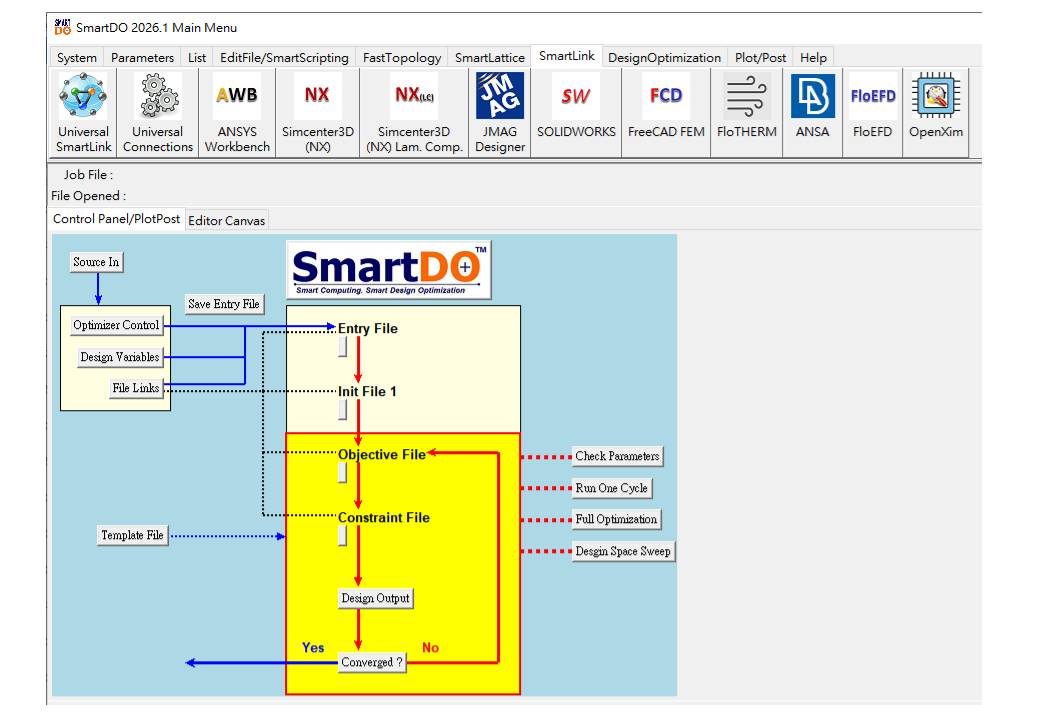The image size is (1040, 720).
Task: Select the Control Panel/PlotPost tab
Action: pyautogui.click(x=116, y=219)
